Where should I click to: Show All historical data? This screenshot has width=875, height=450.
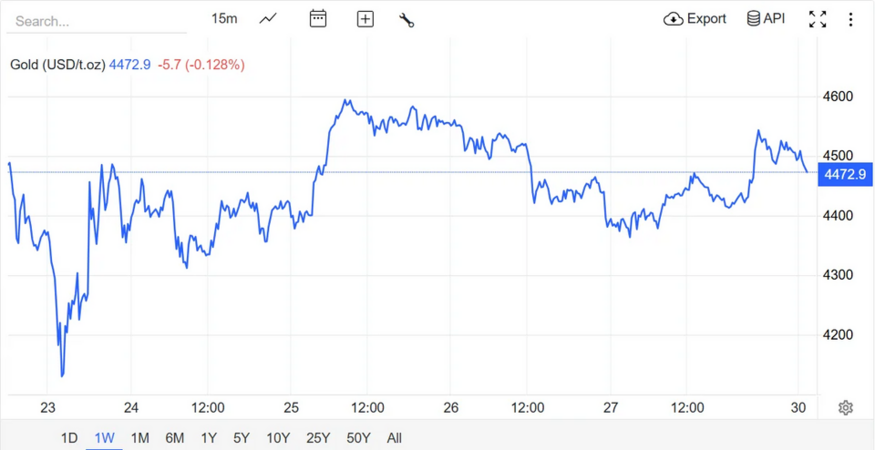[x=394, y=438]
